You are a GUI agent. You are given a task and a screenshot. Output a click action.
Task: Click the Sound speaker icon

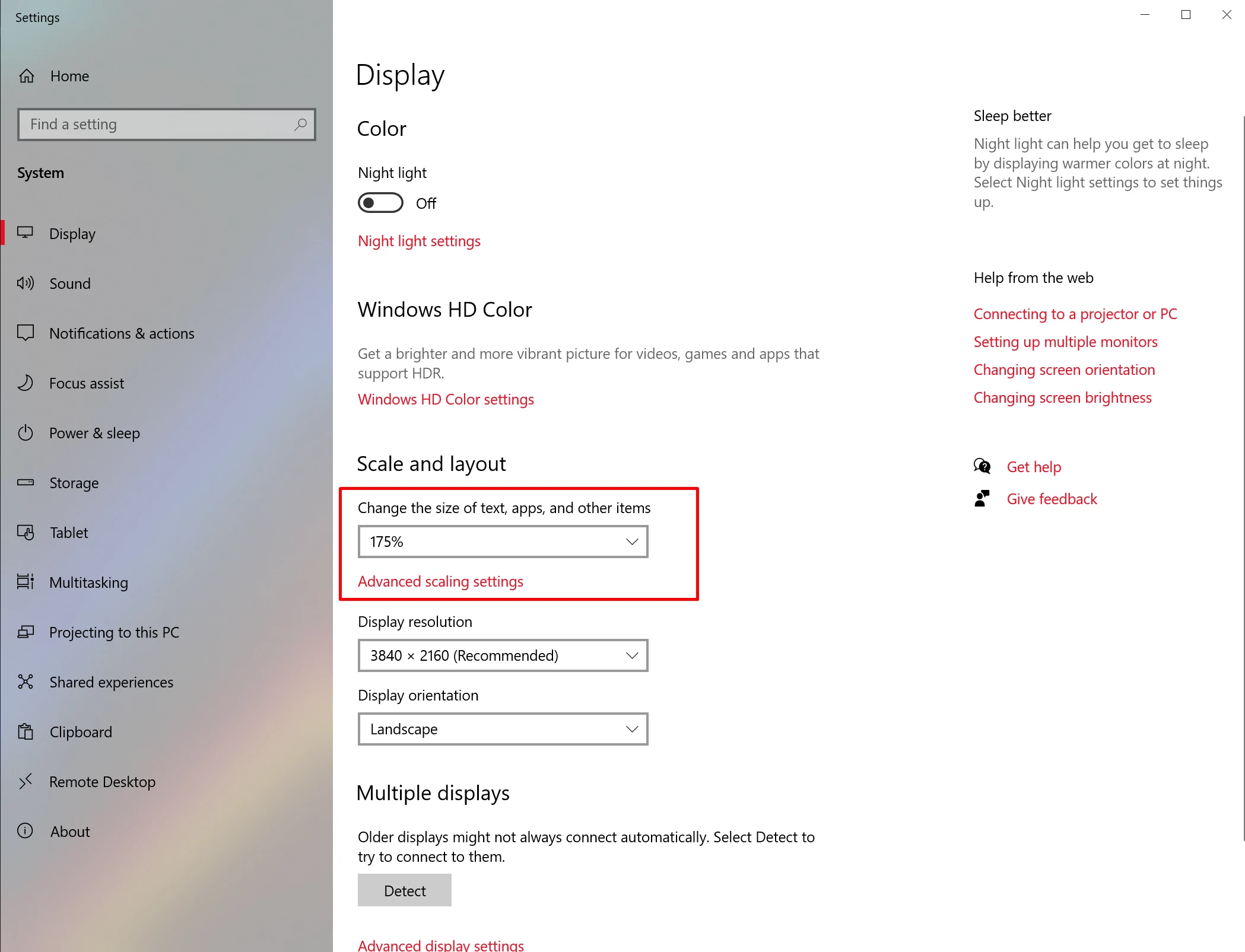click(x=26, y=283)
